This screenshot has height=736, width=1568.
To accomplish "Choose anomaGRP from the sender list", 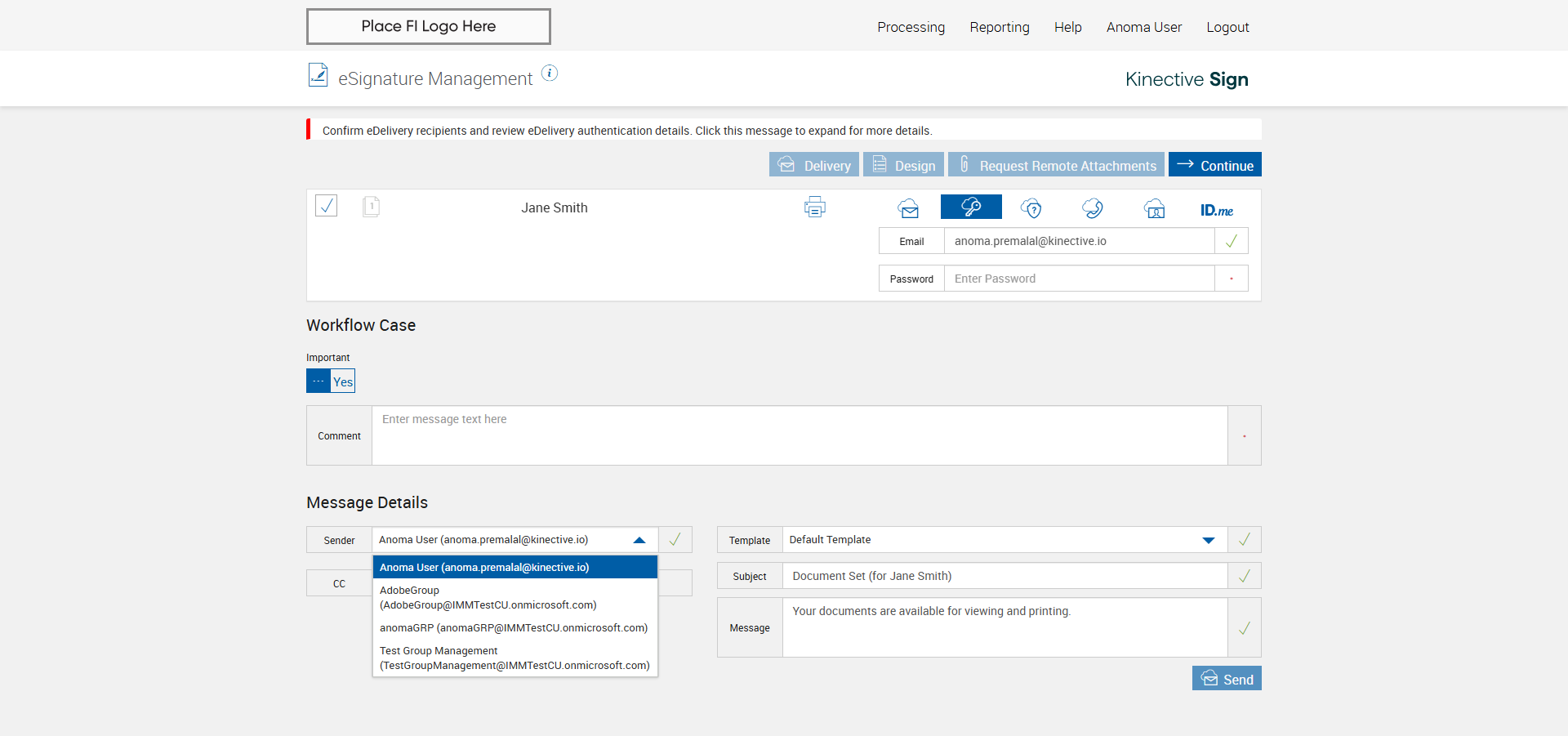I will click(514, 628).
